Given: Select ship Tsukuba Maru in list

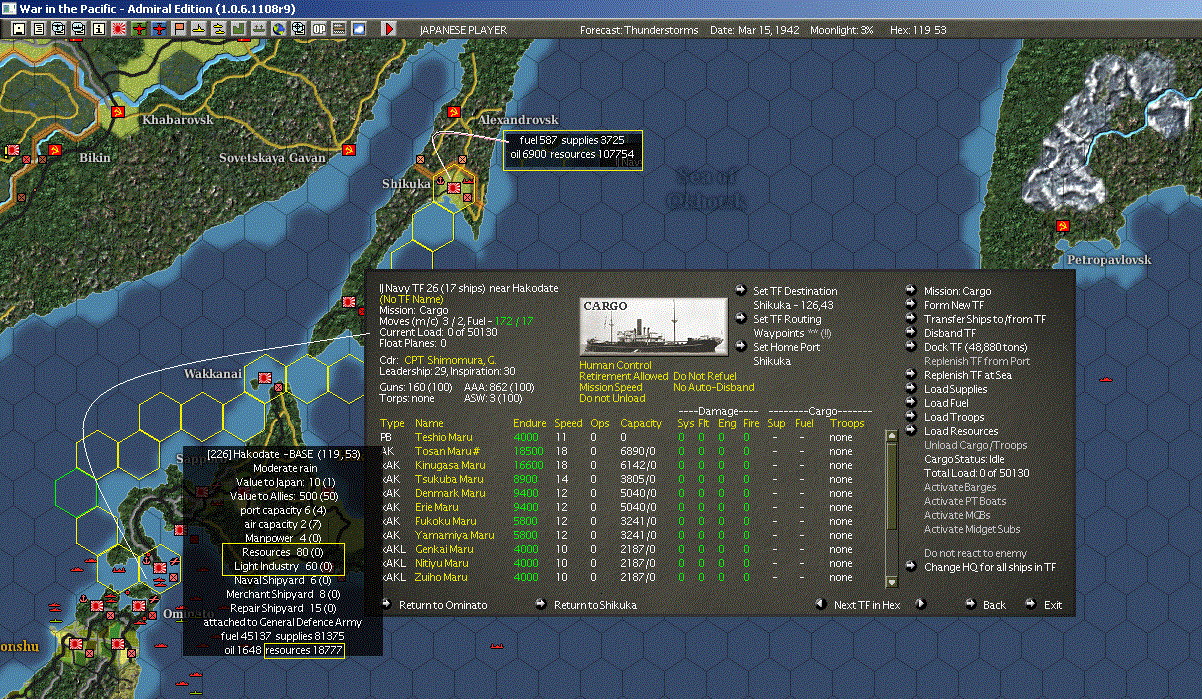Looking at the screenshot, I should pyautogui.click(x=449, y=479).
